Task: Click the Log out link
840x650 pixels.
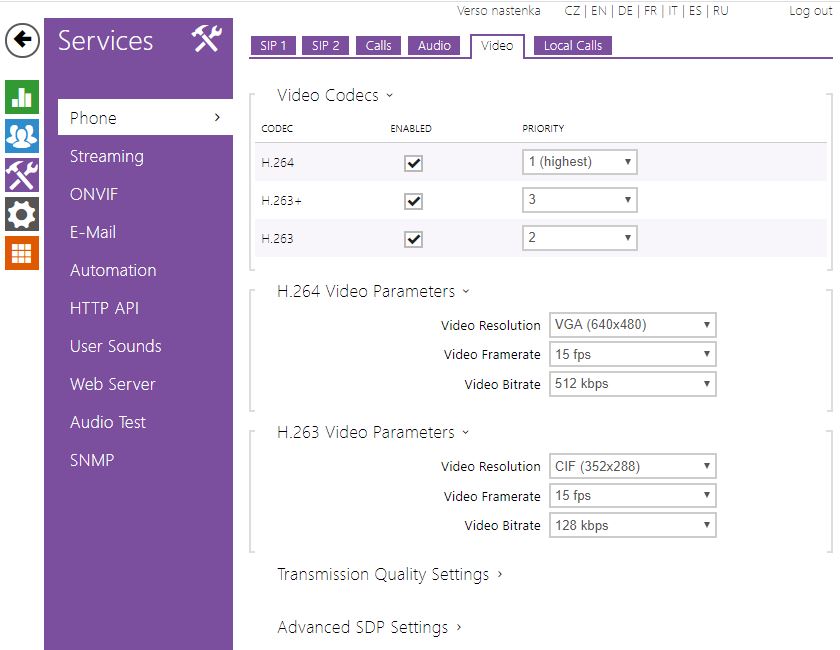Action: pos(810,11)
